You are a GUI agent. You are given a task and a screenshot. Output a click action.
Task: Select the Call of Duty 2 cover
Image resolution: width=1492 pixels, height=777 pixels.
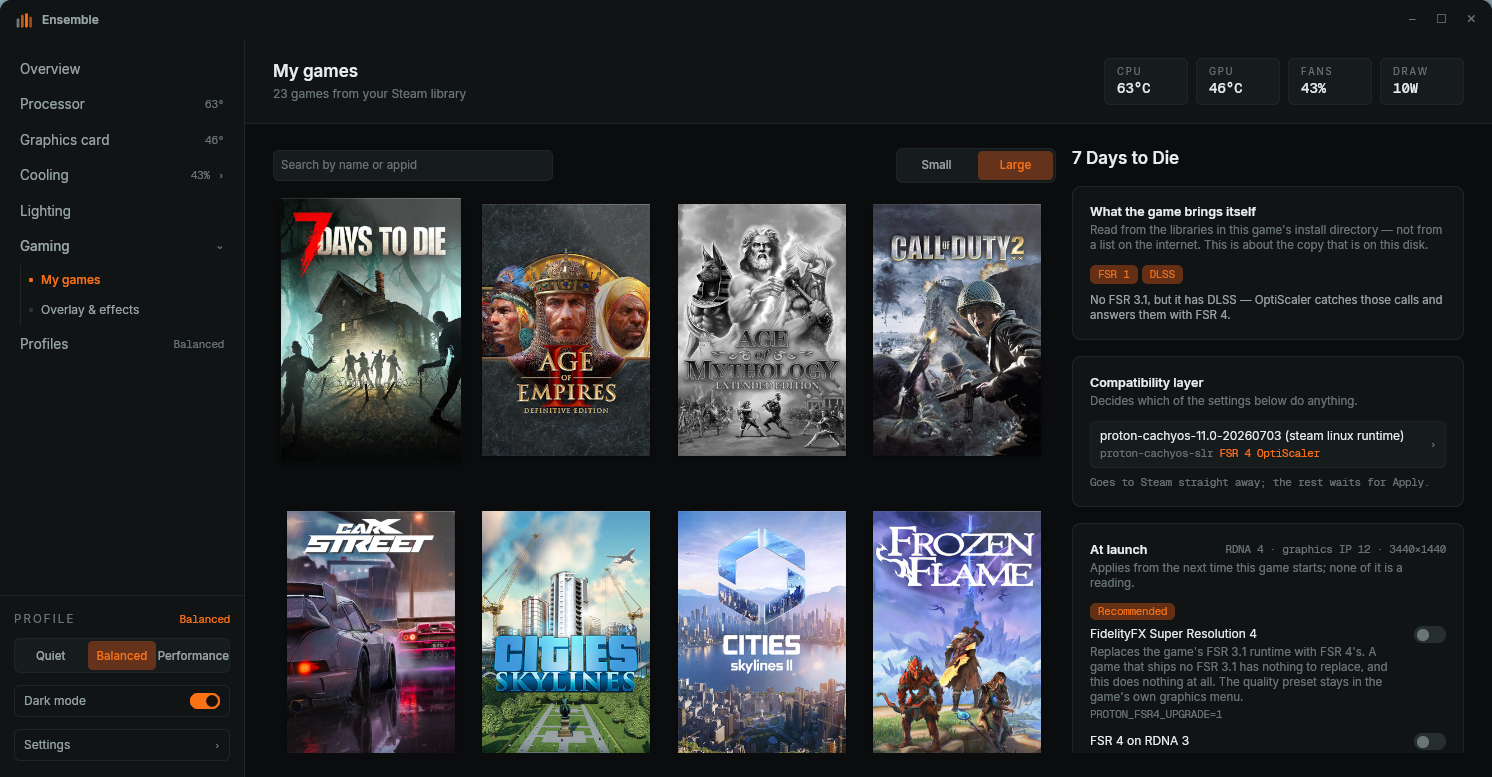click(x=957, y=330)
